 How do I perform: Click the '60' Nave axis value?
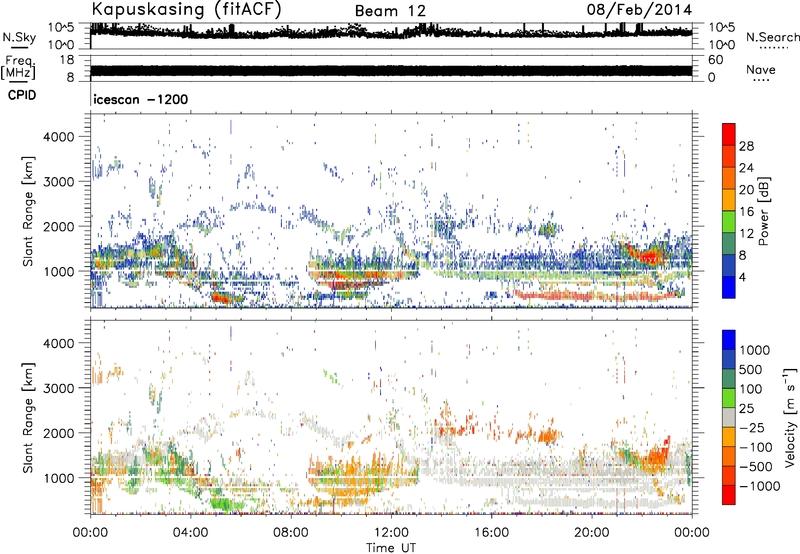point(716,60)
